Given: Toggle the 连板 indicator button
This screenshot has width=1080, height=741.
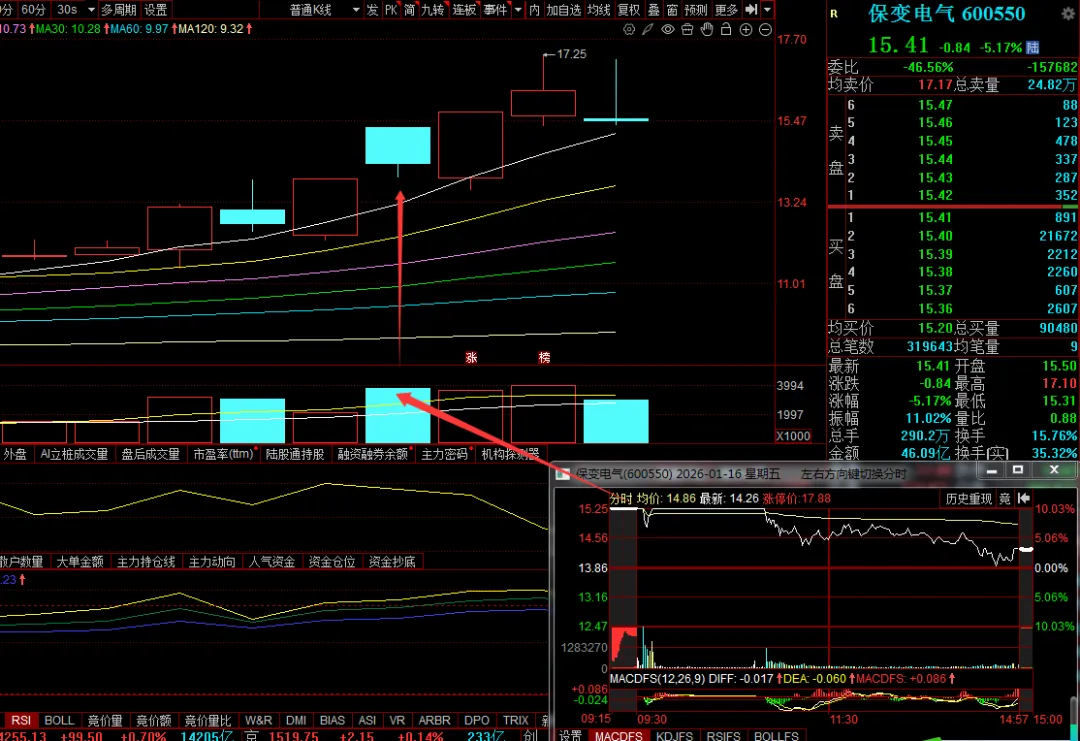Looking at the screenshot, I should tap(464, 10).
